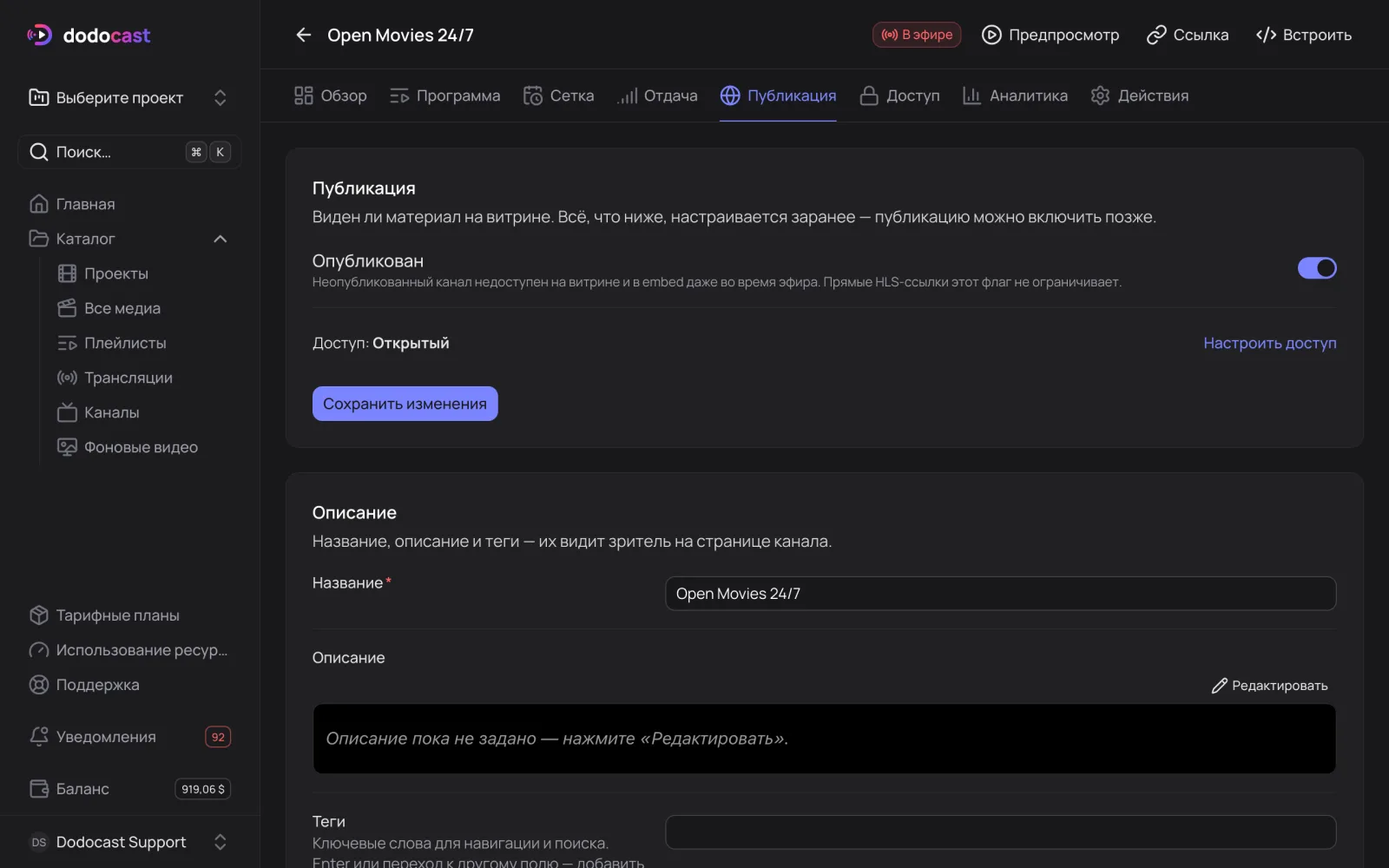The image size is (1389, 868).
Task: Click the 92 notifications badge
Action: (218, 737)
